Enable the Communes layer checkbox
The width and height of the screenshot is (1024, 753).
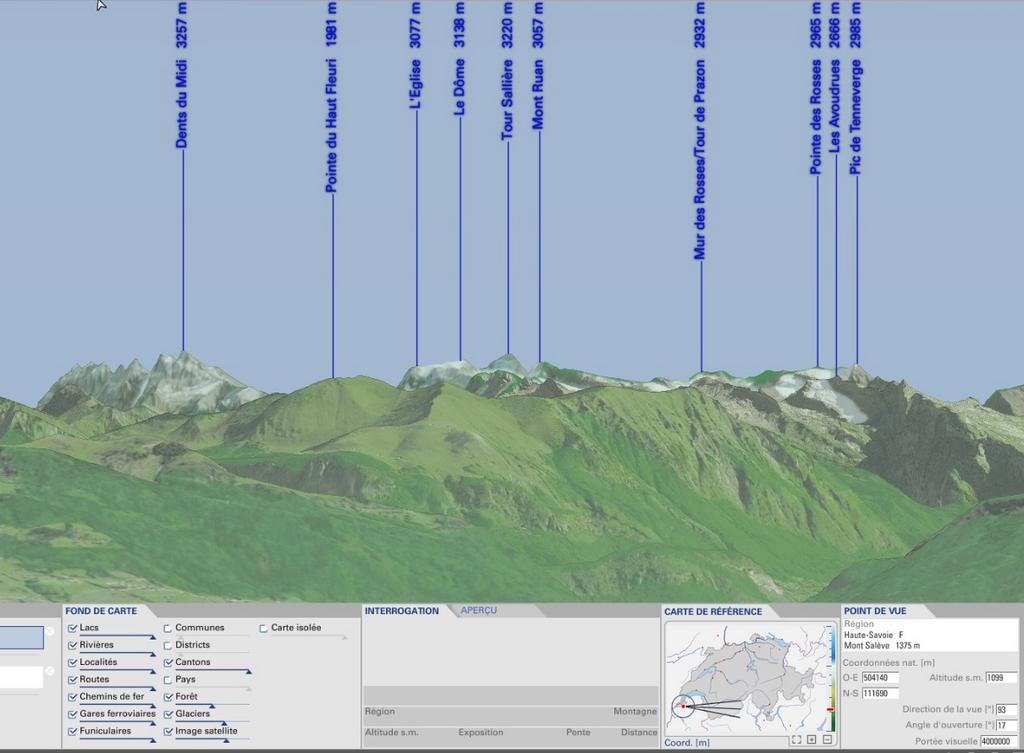click(x=167, y=628)
